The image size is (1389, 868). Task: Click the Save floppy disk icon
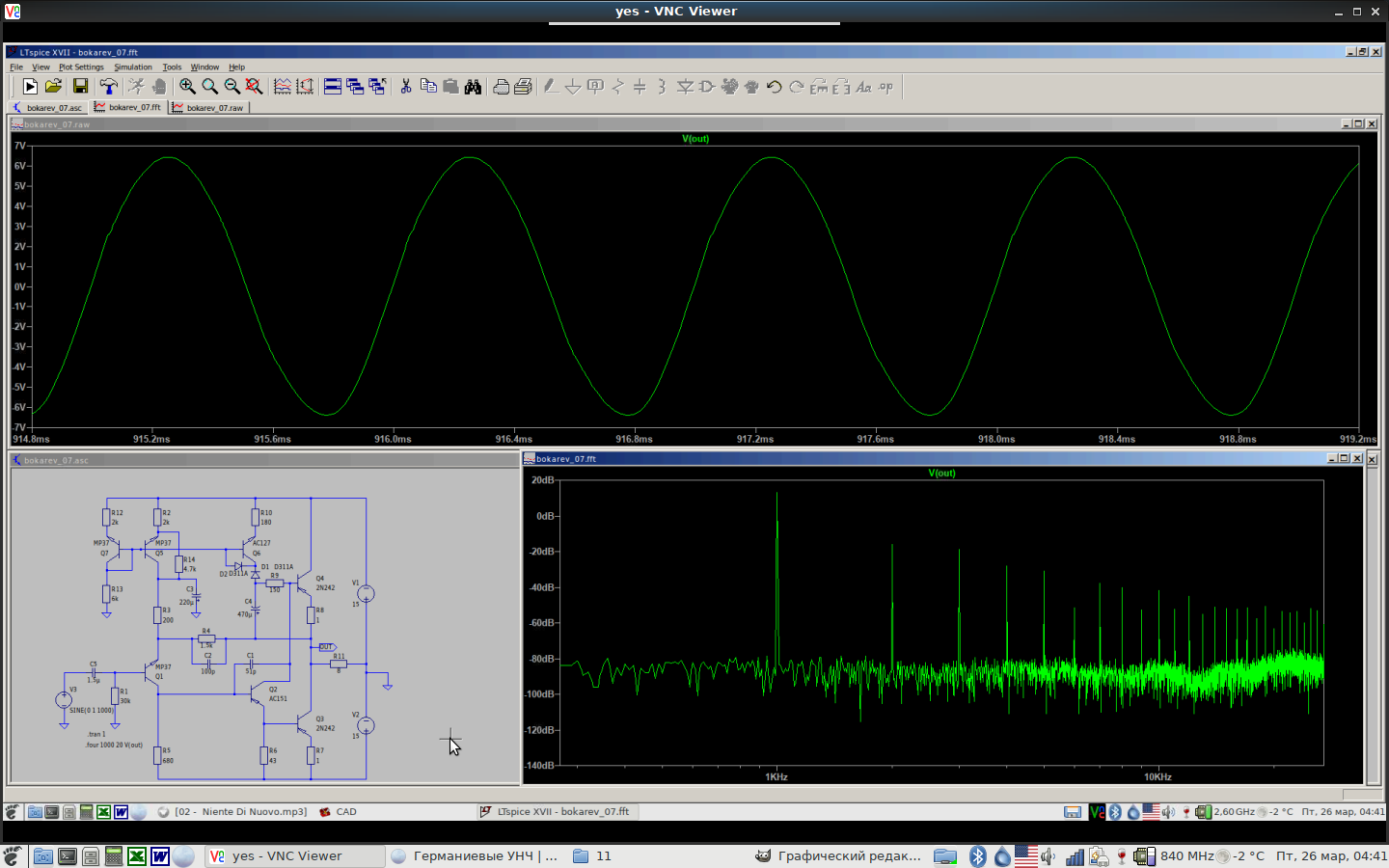coord(80,87)
